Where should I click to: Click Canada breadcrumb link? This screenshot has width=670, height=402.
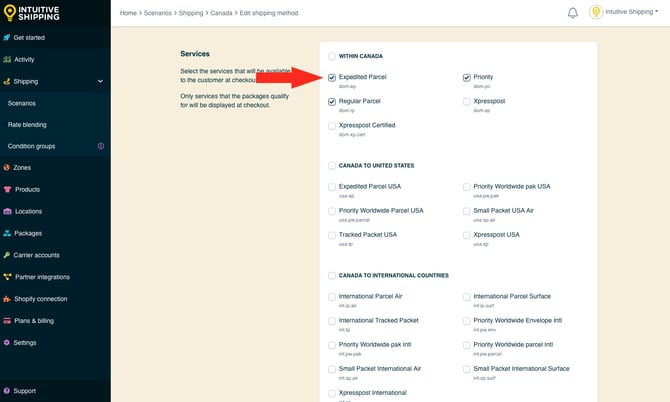(221, 13)
